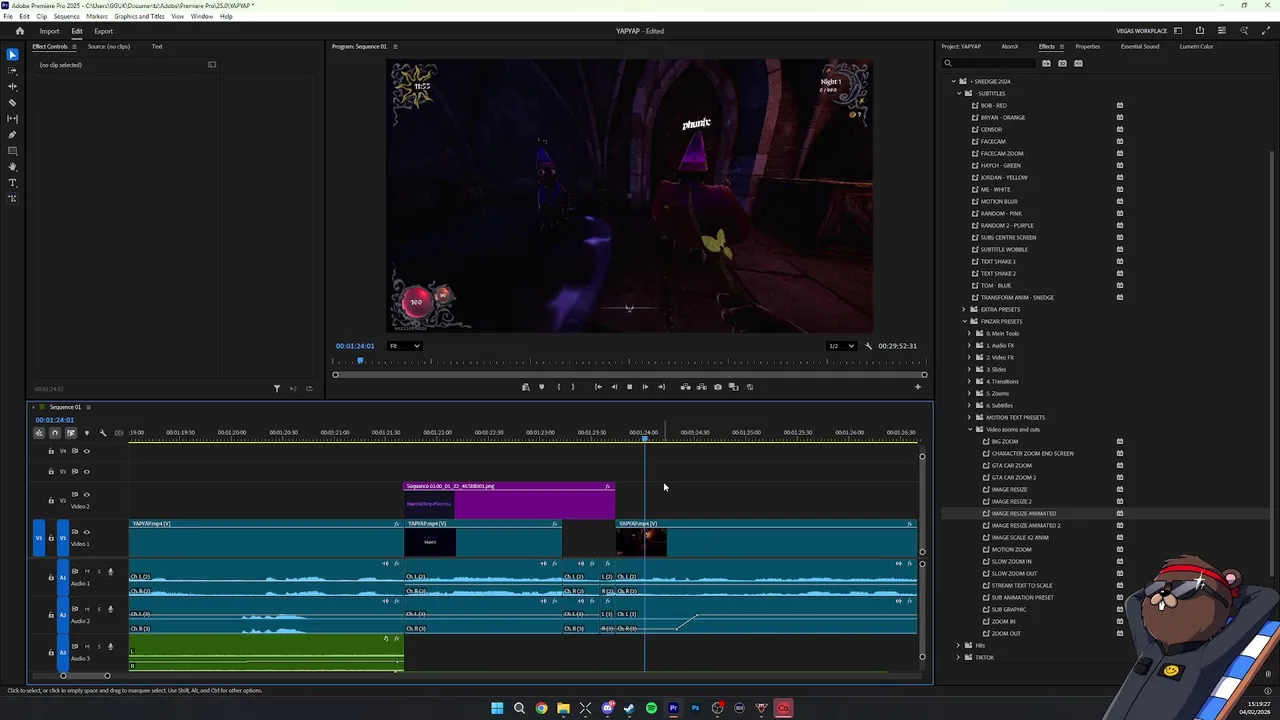
Task: Enable voice-over record on Audio 1
Action: click(x=110, y=571)
